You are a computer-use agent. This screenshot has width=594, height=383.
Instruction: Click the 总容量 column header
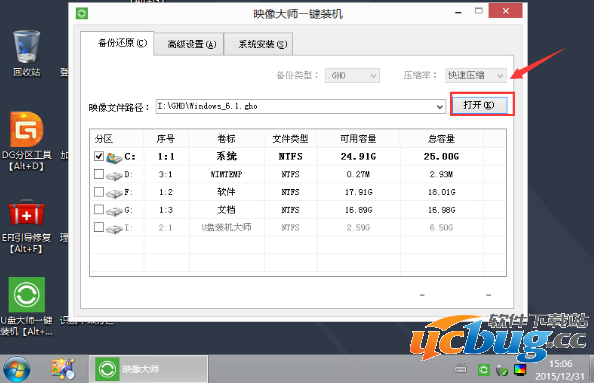click(441, 139)
